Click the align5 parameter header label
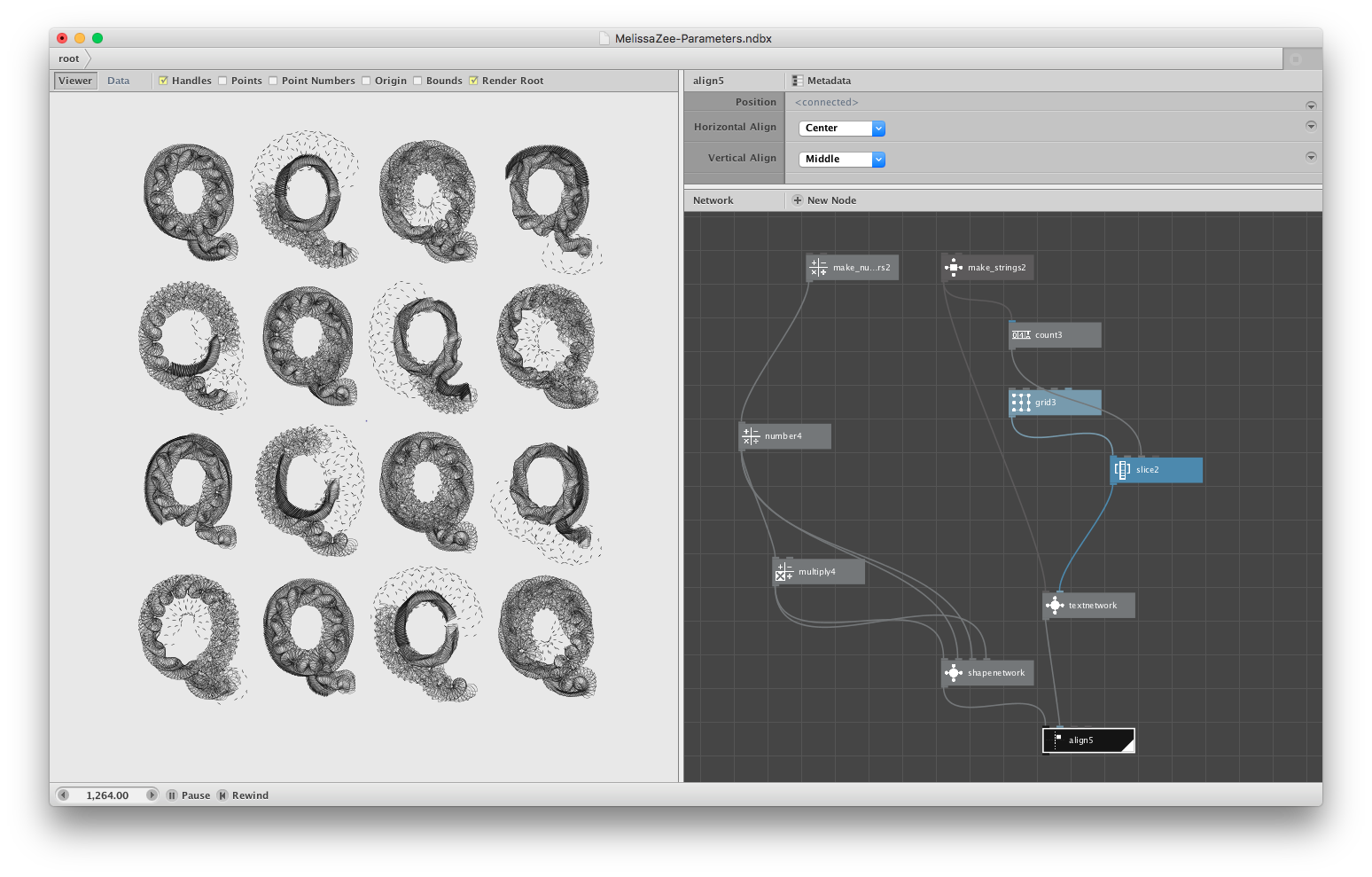Image resolution: width=1372 pixels, height=877 pixels. tap(709, 81)
